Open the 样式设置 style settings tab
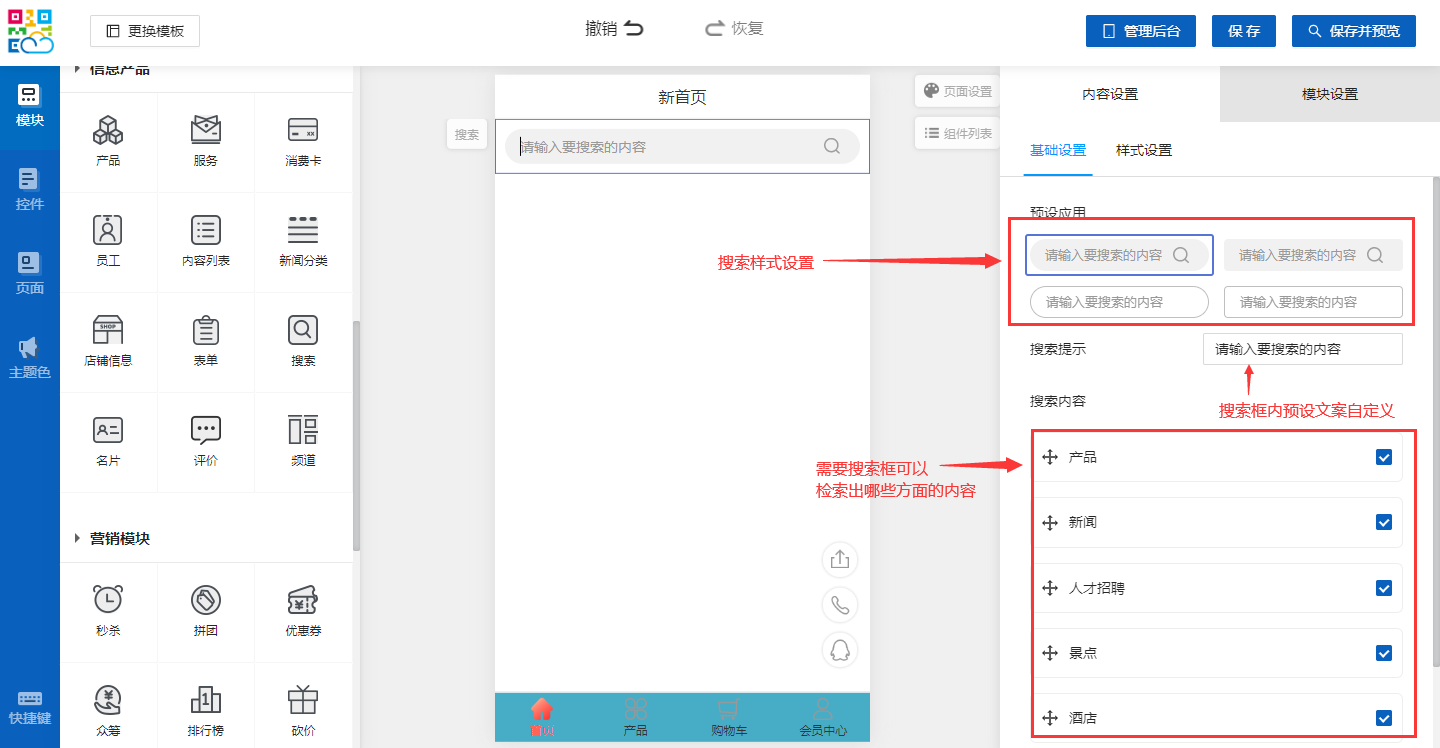 (x=1143, y=150)
